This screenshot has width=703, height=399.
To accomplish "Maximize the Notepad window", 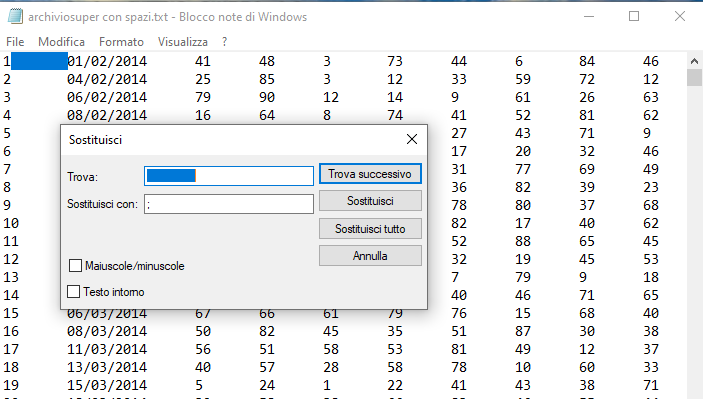I will (x=634, y=17).
